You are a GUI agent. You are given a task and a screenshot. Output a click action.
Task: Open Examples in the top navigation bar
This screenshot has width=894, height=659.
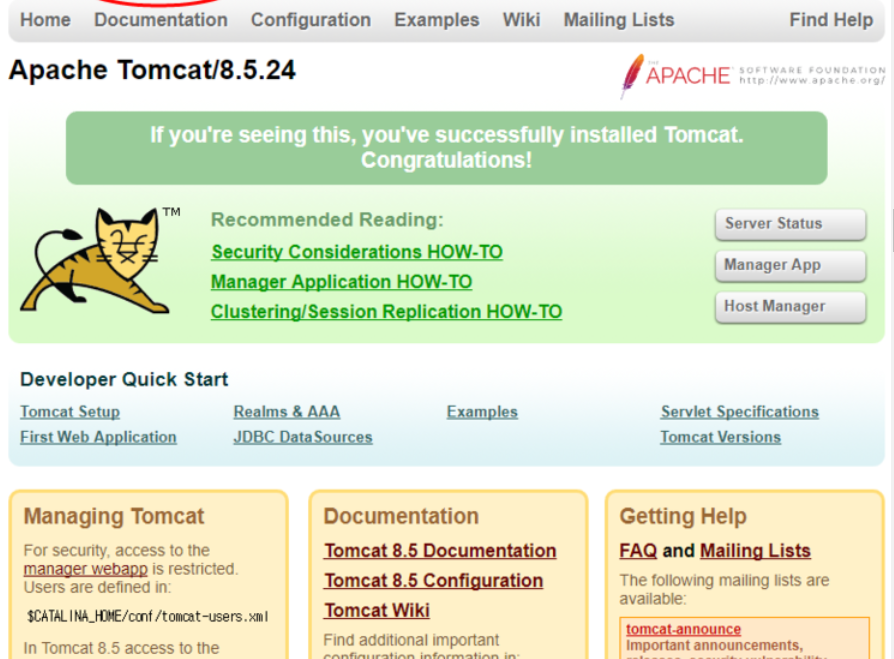pos(437,20)
